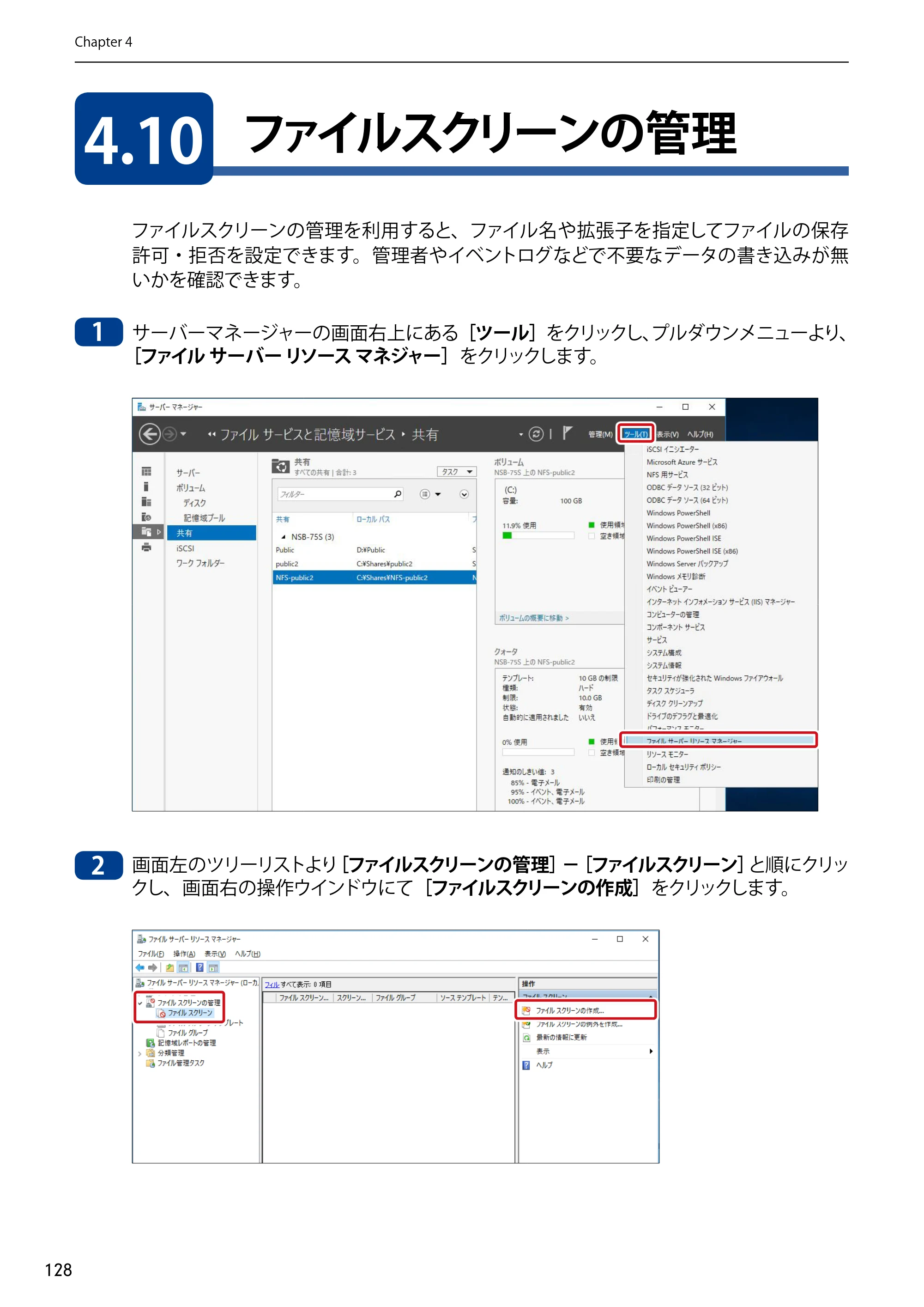Click the blue help icon in FSRM toolbar

point(199,967)
